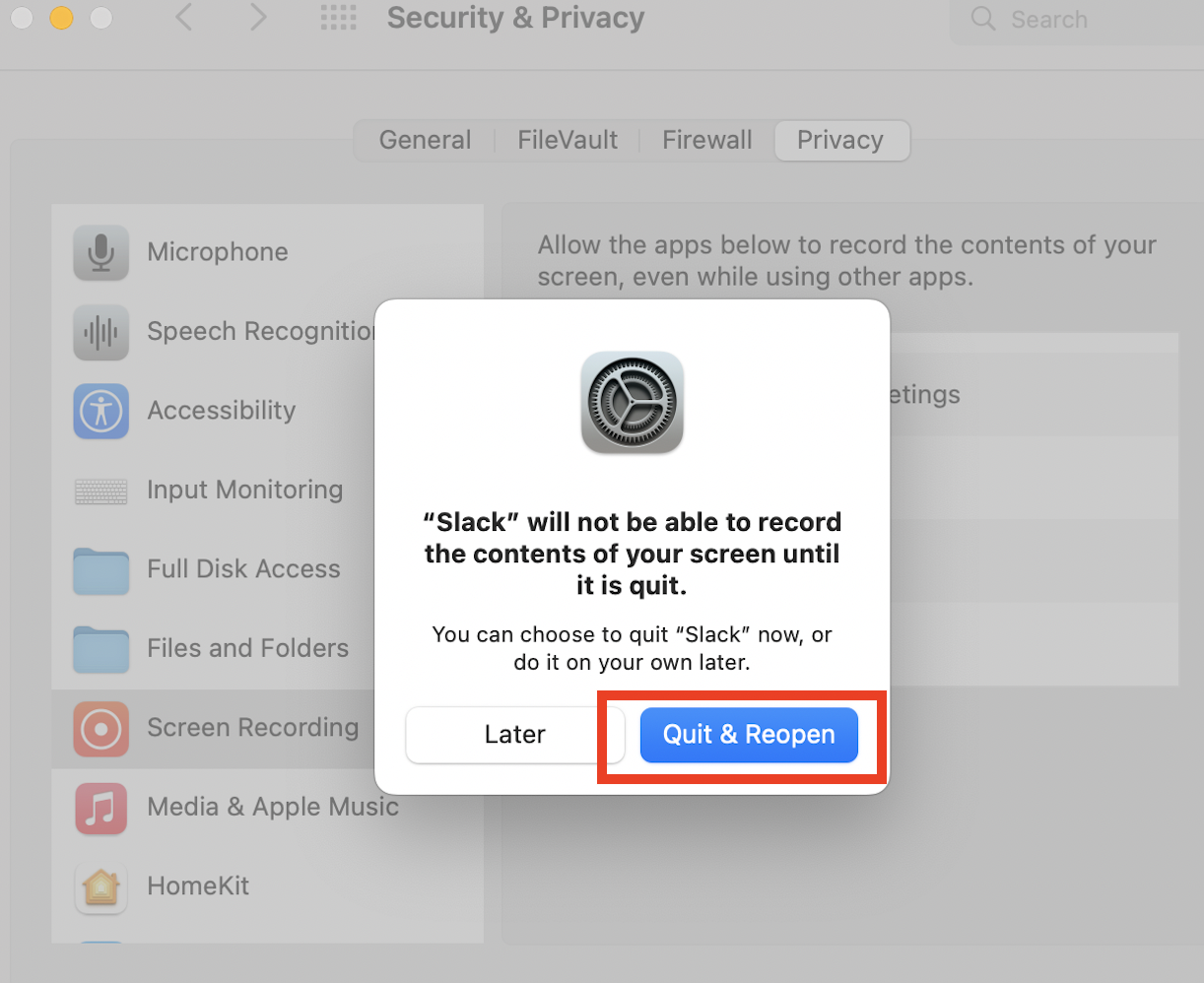1204x983 pixels.
Task: Switch to the General tab
Action: click(x=425, y=141)
